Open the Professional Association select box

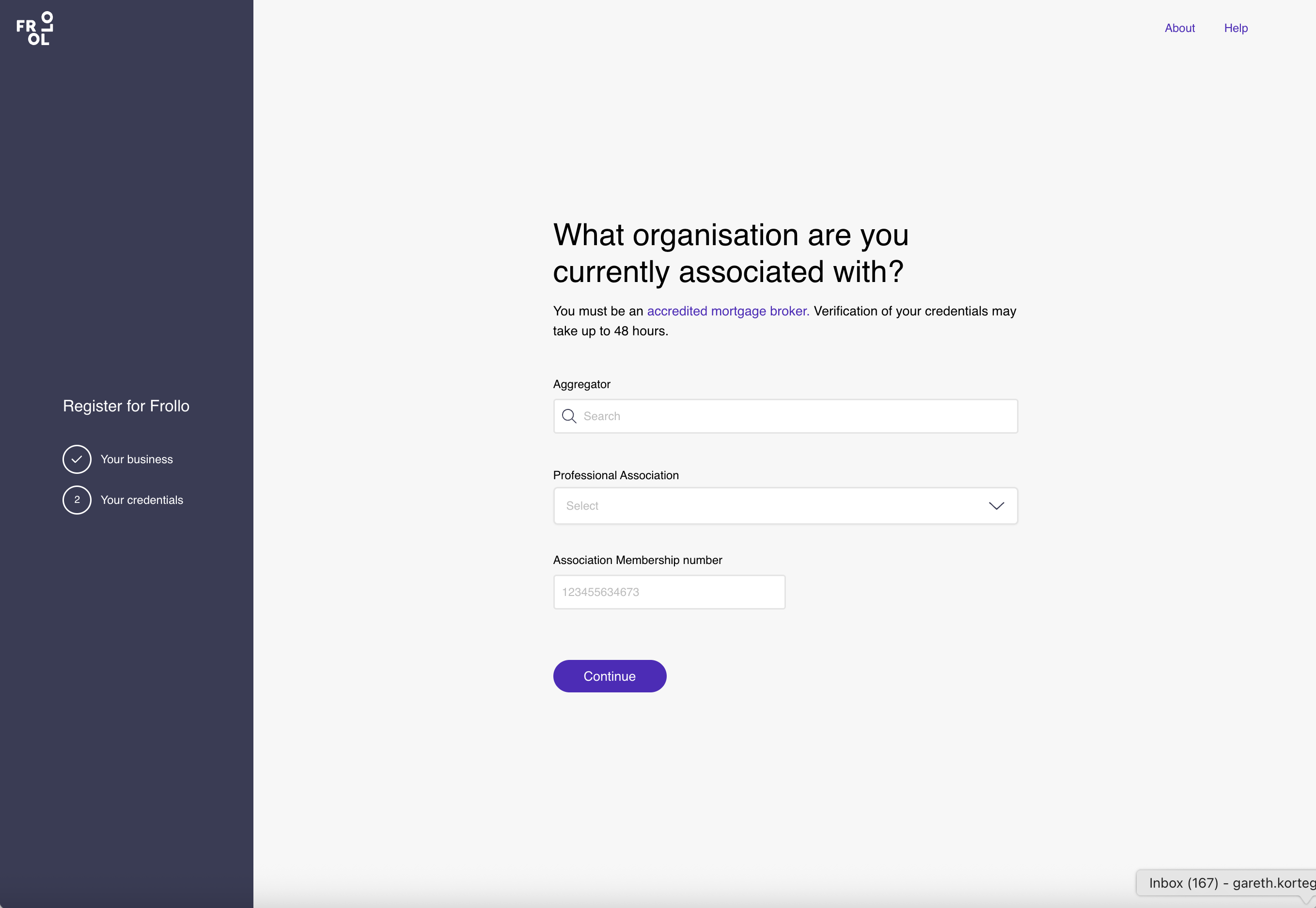pyautogui.click(x=774, y=506)
